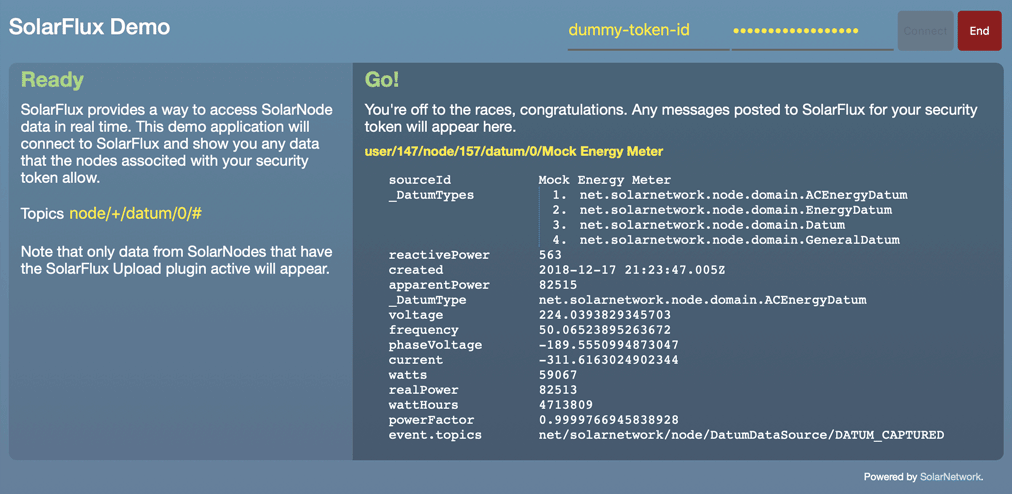Select the realPower value 82513
Viewport: 1012px width, 494px height.
point(558,390)
